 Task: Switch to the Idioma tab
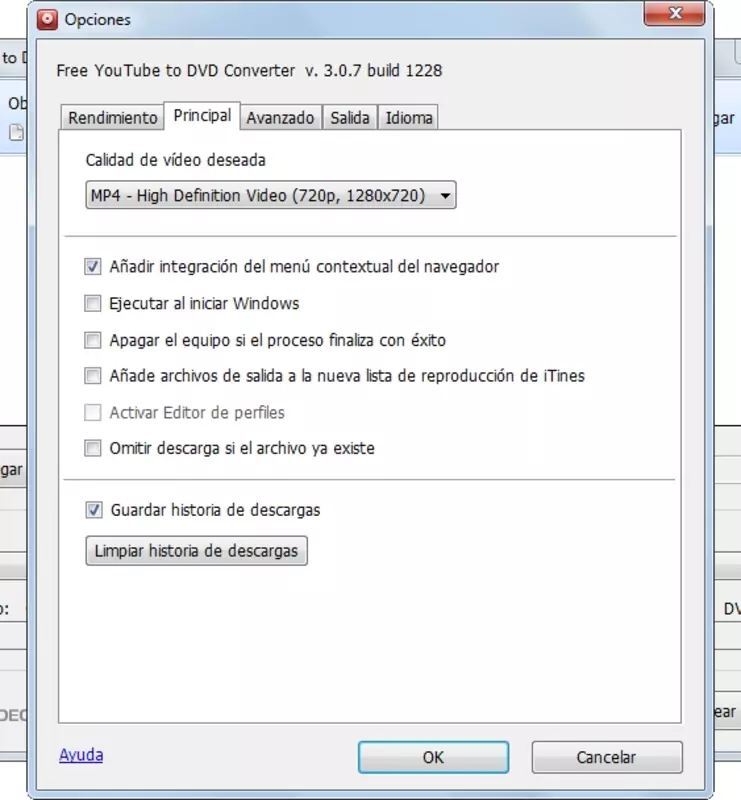coord(408,118)
